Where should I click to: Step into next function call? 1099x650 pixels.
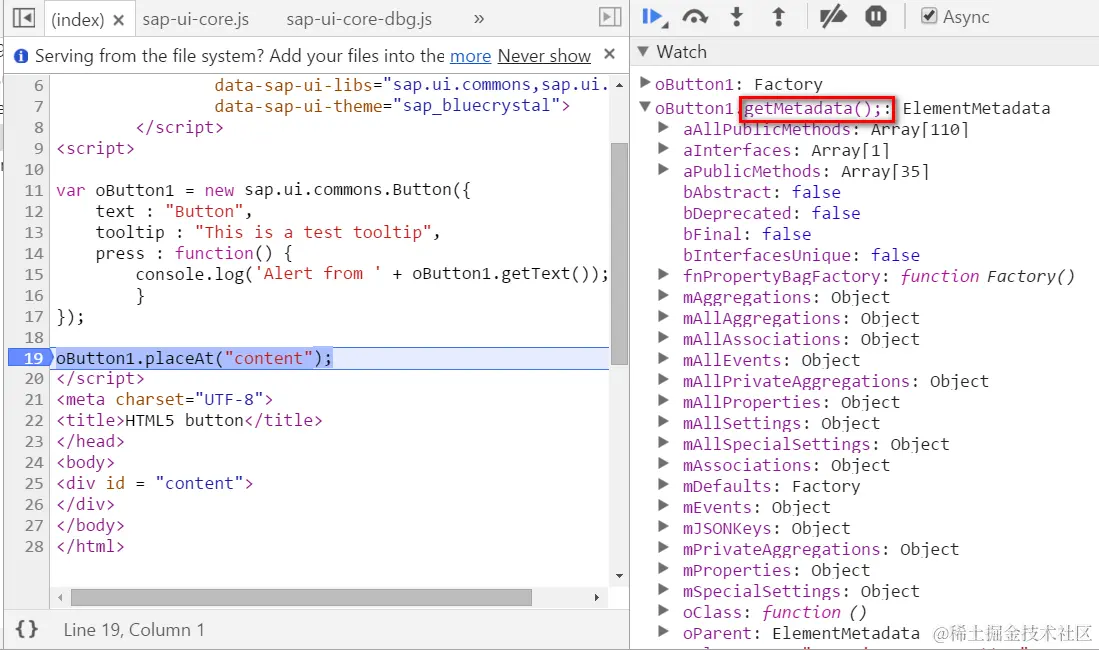tap(737, 16)
